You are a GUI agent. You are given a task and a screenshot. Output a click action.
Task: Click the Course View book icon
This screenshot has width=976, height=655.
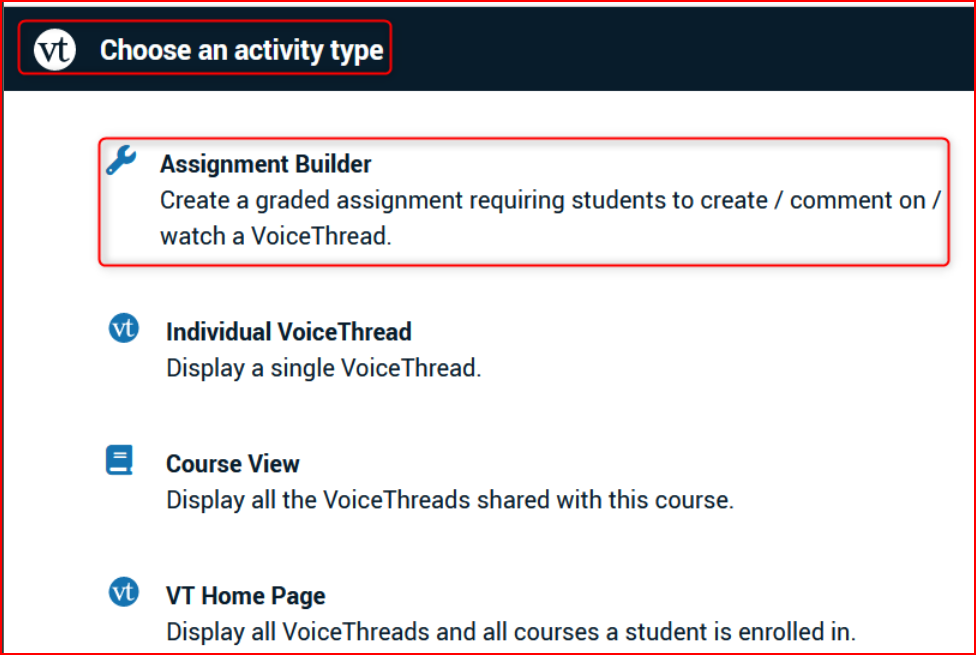tap(120, 460)
